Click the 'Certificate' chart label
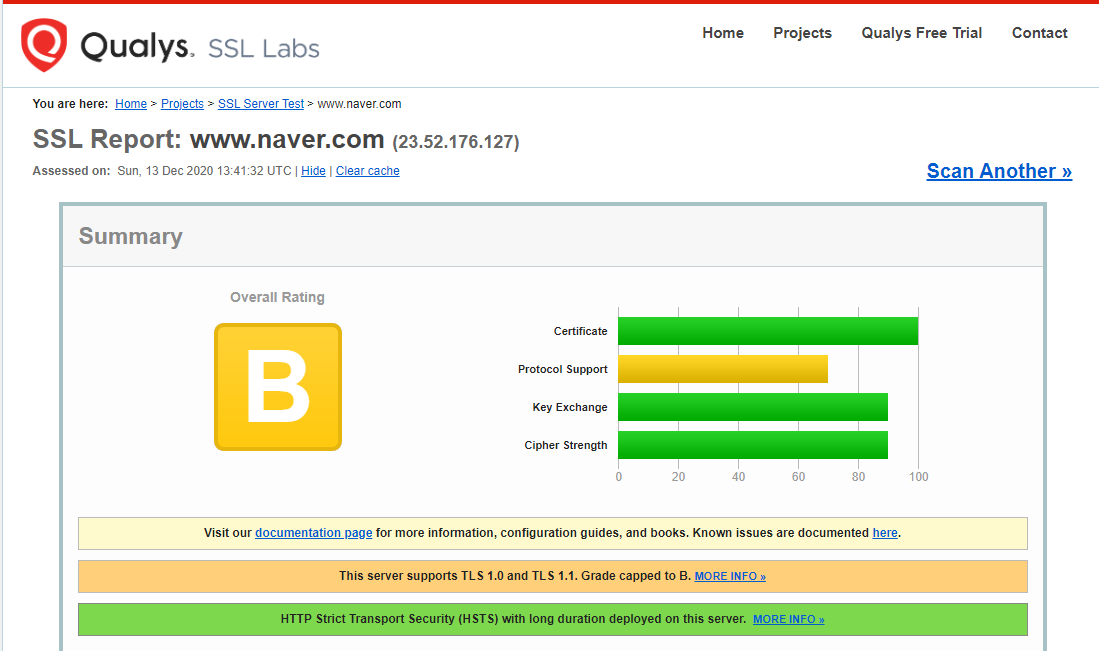 (x=580, y=331)
